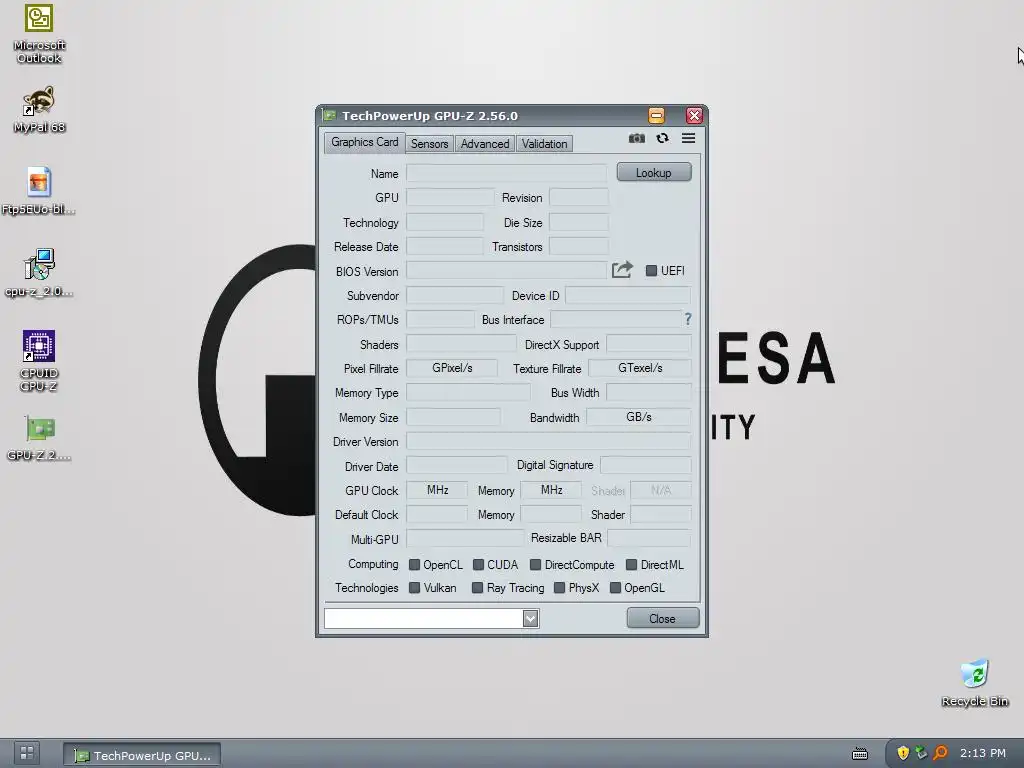
Task: Click the security shield tray icon
Action: point(903,753)
